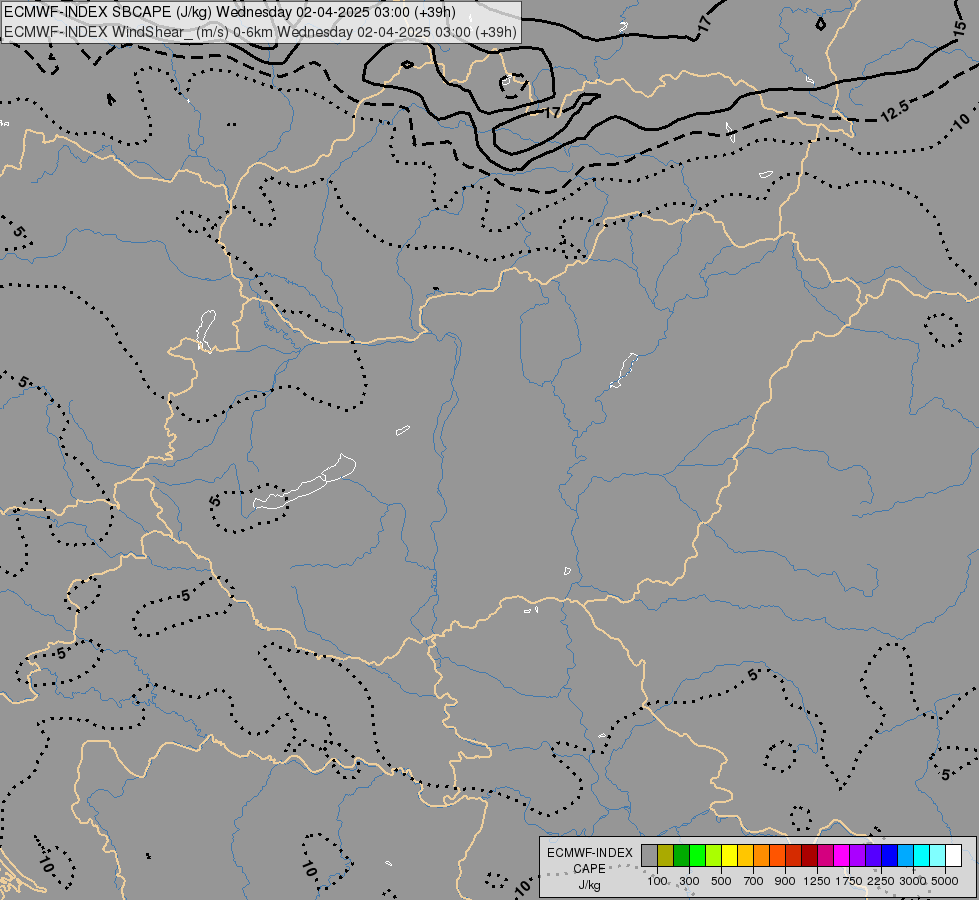Select the pure blue legend swatch

890,855
